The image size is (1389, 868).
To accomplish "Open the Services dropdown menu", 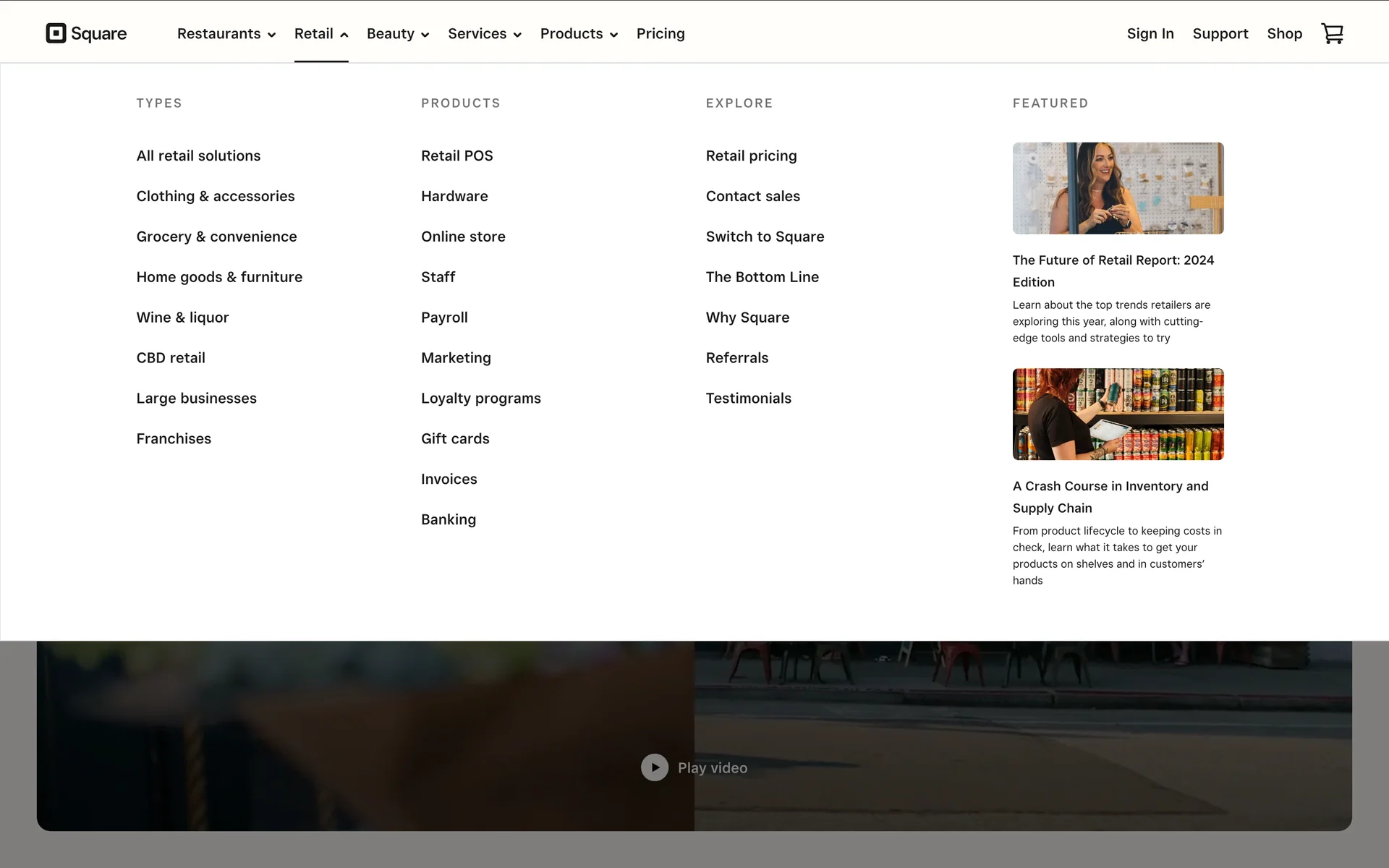I will click(484, 34).
